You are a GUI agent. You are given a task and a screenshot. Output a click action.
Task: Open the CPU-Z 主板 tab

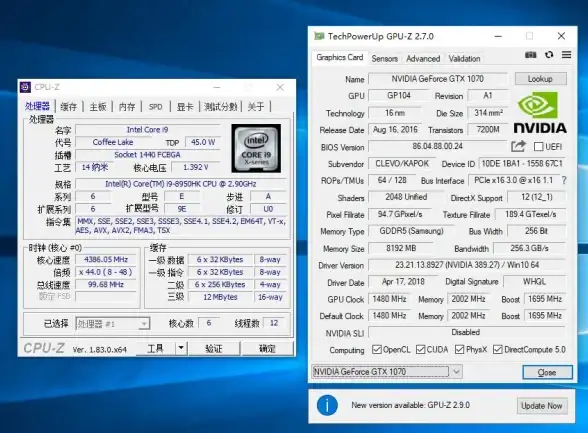pos(98,107)
